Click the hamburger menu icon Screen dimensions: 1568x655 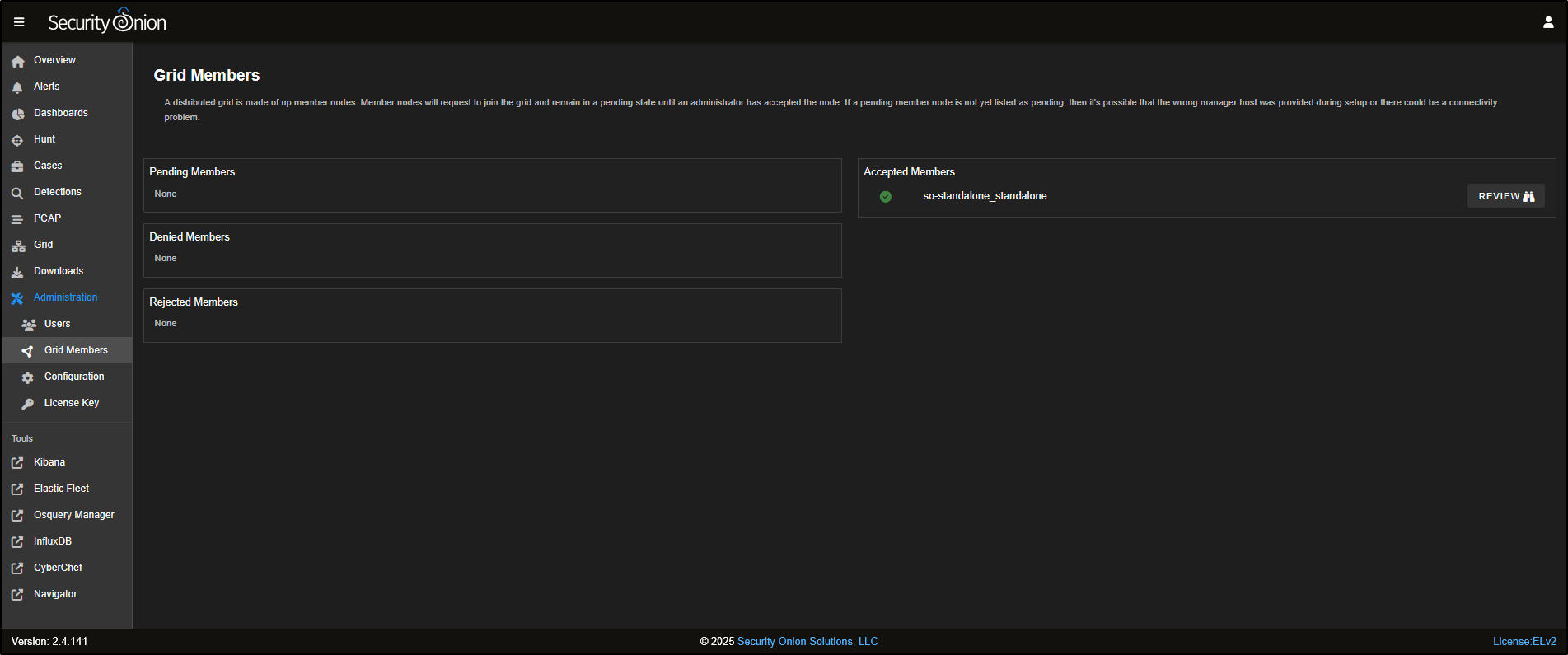(x=19, y=22)
